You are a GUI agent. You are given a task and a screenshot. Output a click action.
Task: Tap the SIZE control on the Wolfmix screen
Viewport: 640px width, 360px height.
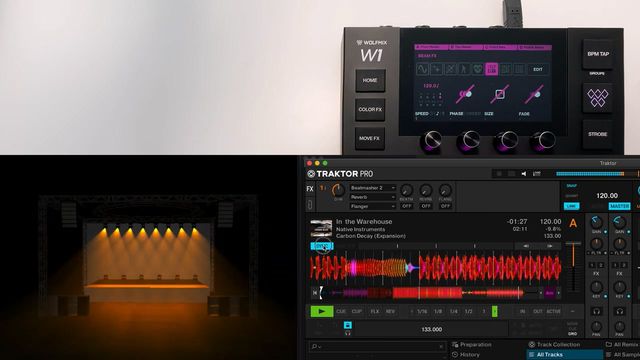click(x=500, y=94)
